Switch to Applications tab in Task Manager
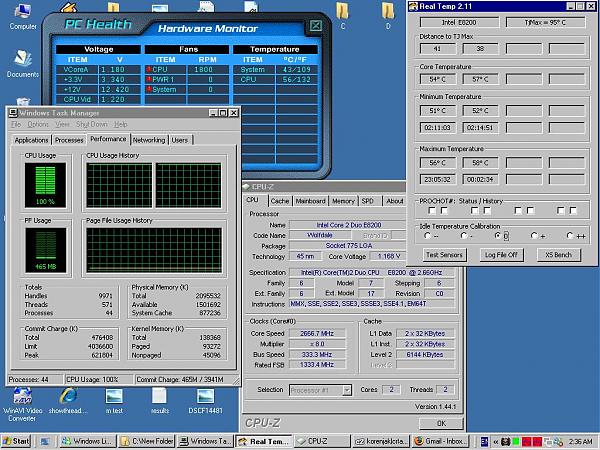Screen dimensions: 600x450 31,140
